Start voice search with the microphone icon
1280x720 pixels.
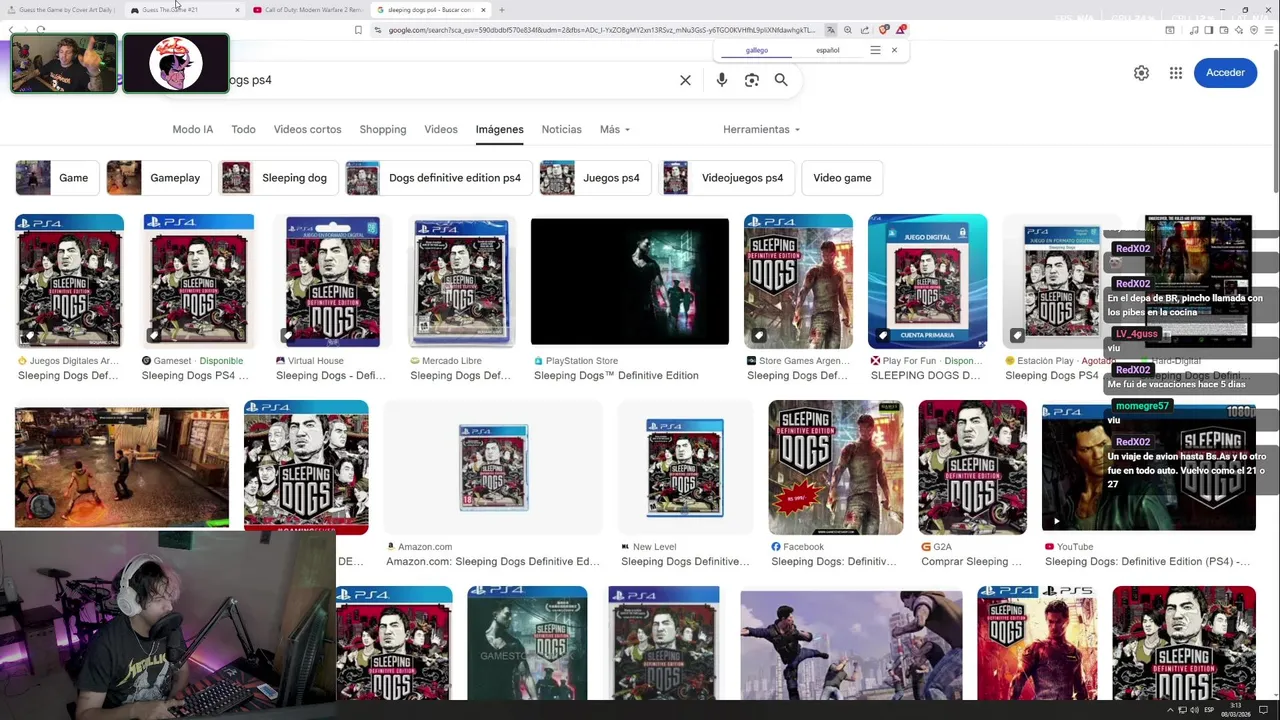[722, 80]
